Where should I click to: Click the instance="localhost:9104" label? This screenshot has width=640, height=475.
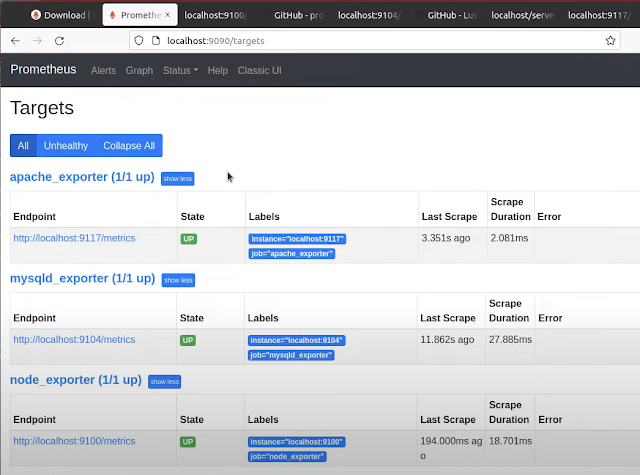coord(296,340)
